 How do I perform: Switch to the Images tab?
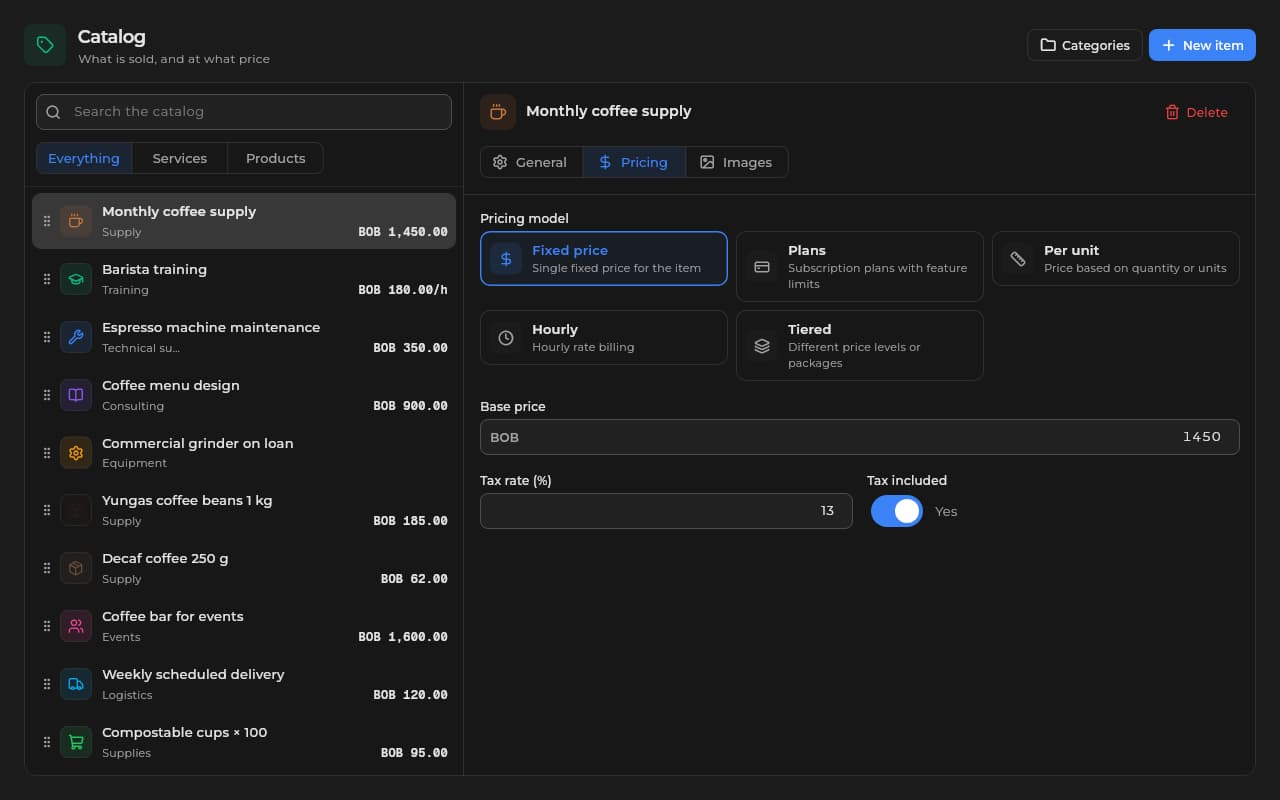click(737, 162)
